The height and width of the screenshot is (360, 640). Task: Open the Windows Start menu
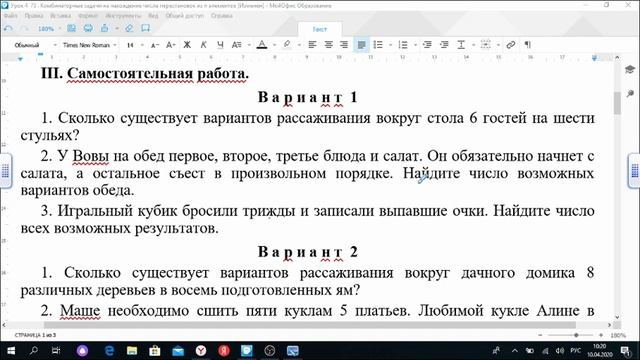[11, 351]
